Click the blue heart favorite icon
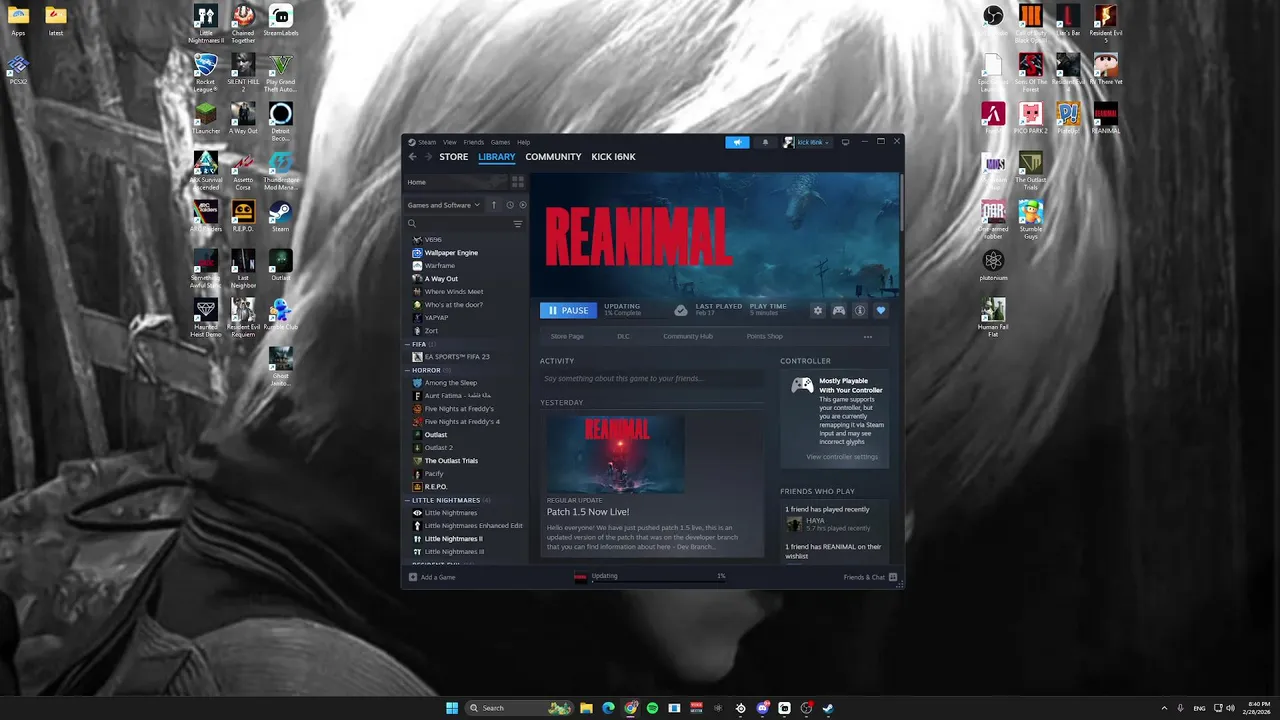Screen dimensions: 1280x720 click(881, 311)
